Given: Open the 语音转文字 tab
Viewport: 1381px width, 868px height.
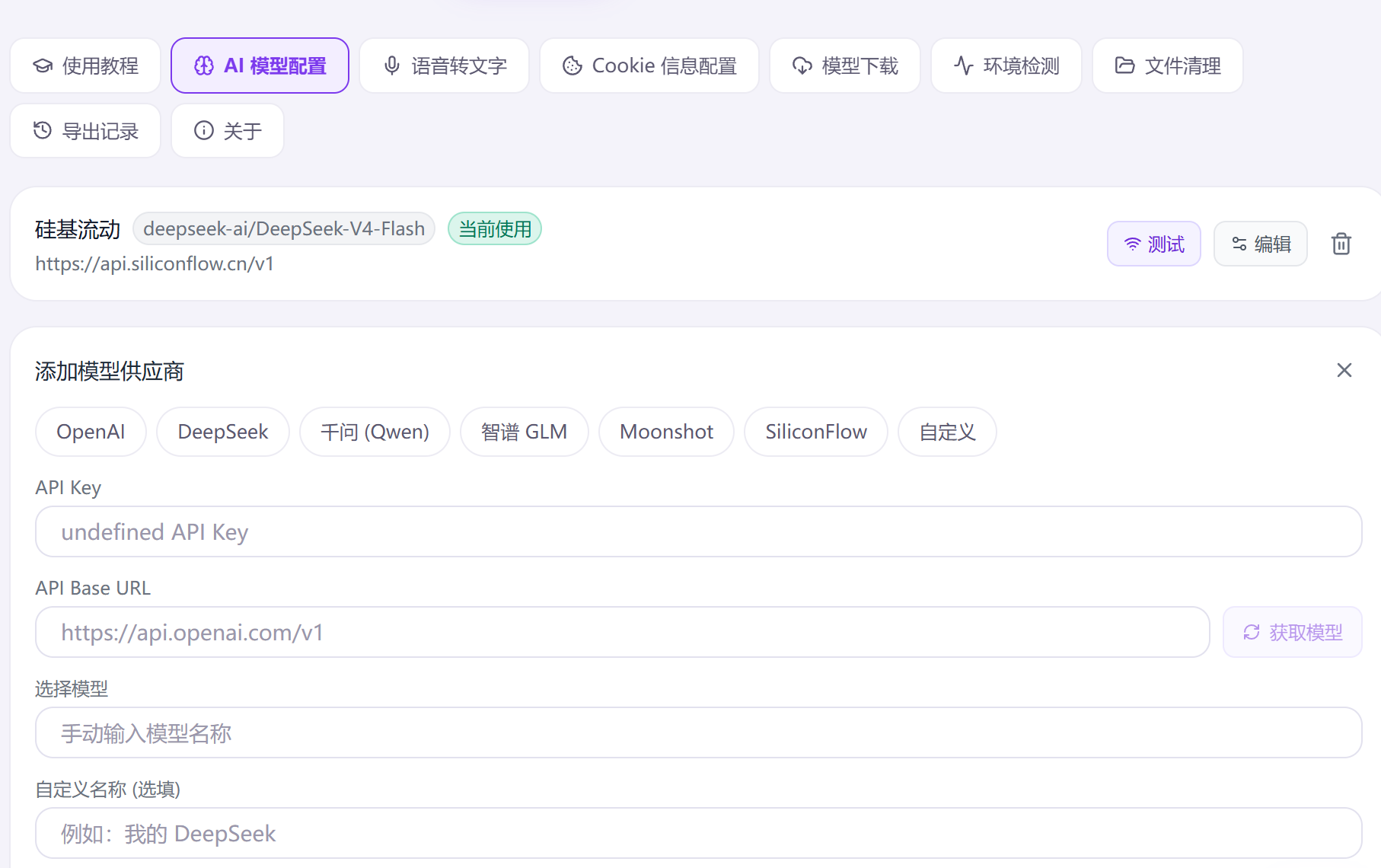Looking at the screenshot, I should (x=444, y=65).
